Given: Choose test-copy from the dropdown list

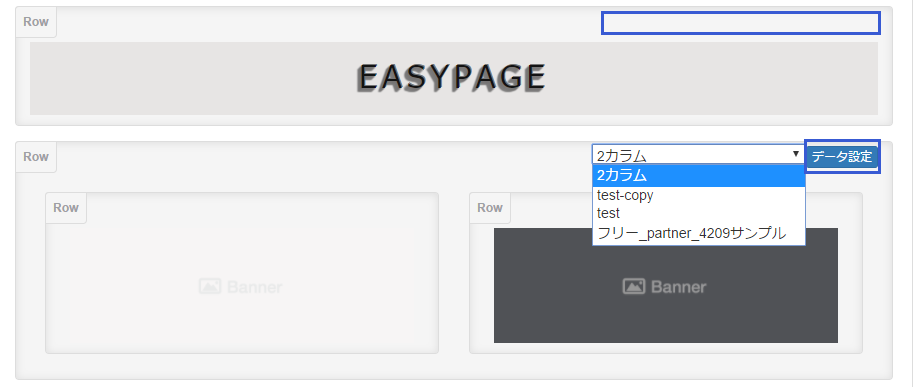Looking at the screenshot, I should click(699, 196).
